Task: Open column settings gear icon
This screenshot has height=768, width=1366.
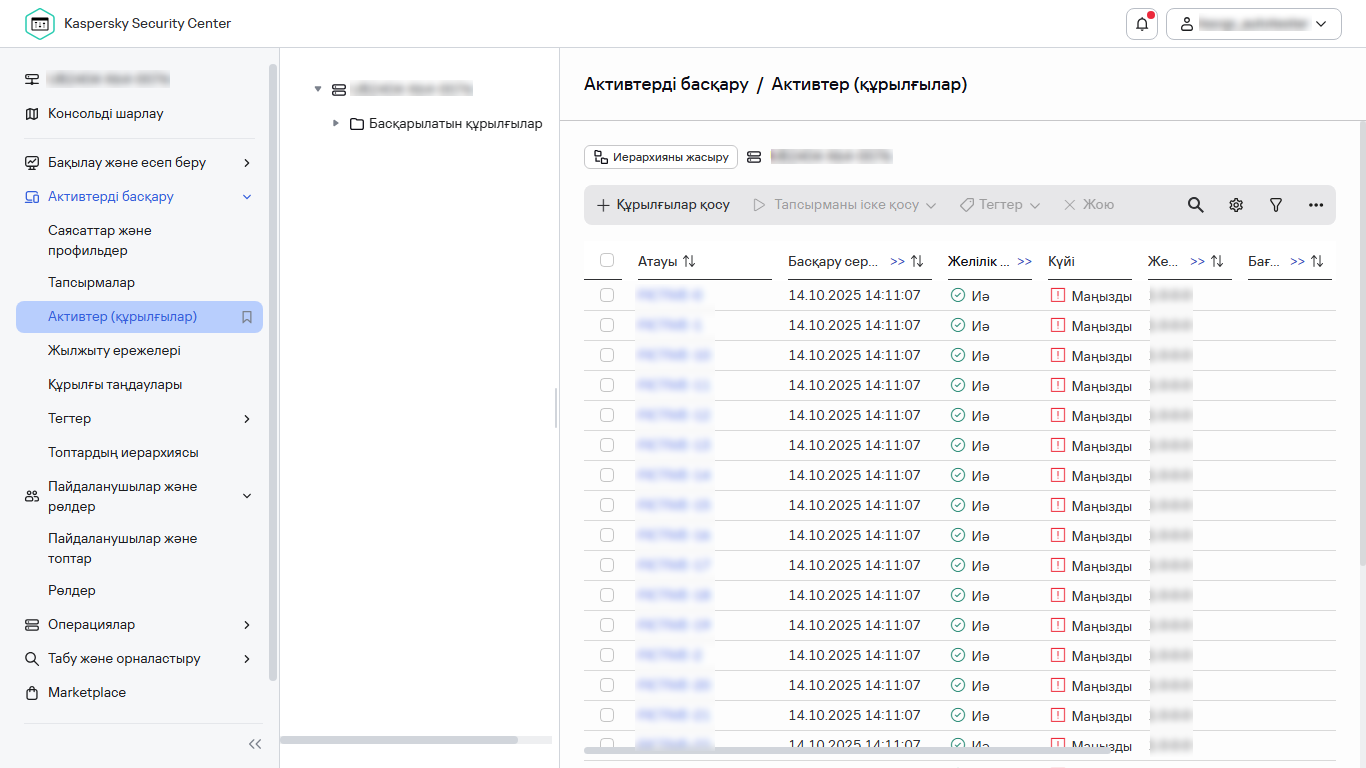Action: click(x=1236, y=205)
